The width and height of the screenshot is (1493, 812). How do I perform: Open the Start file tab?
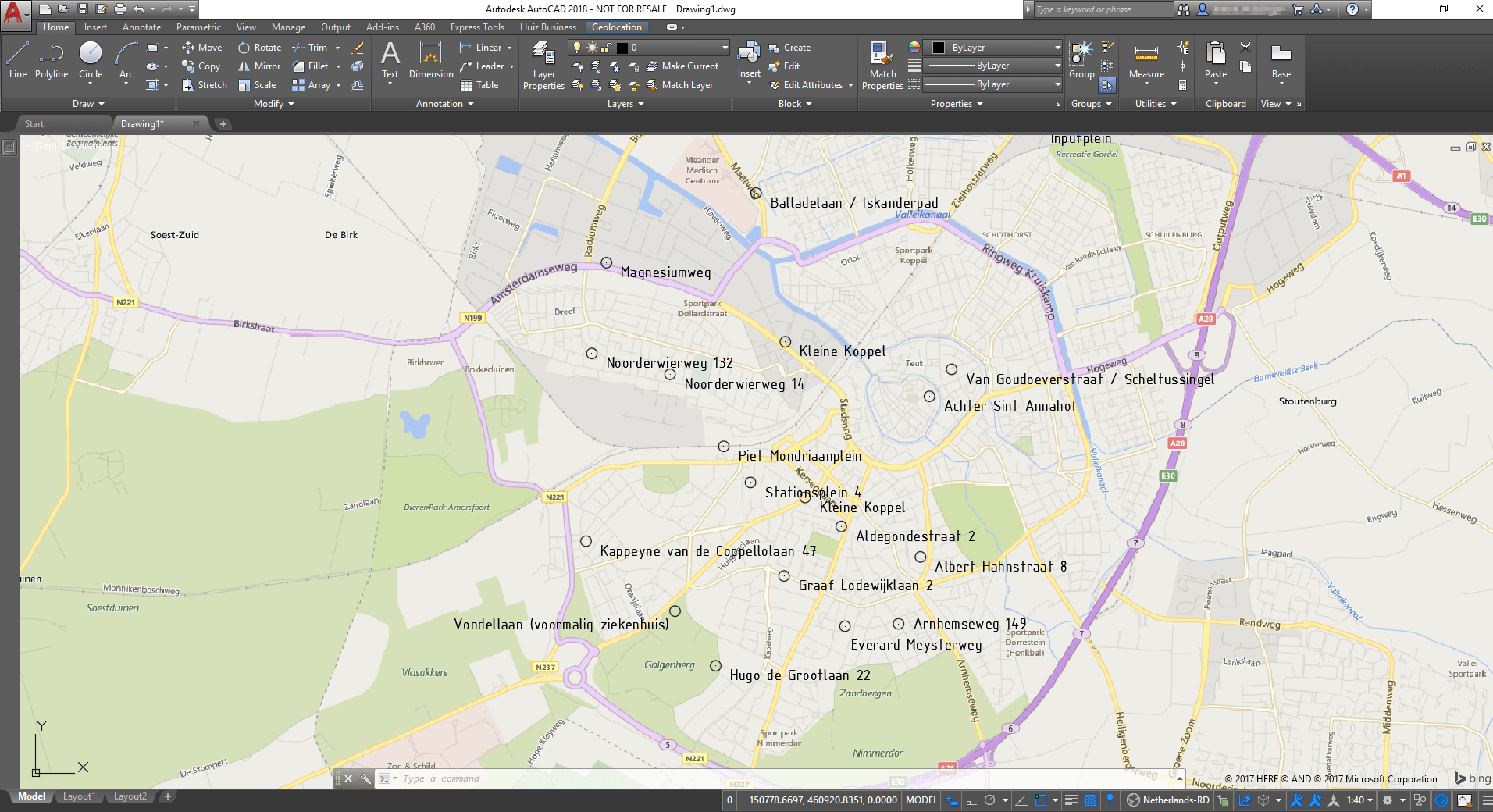coord(34,124)
